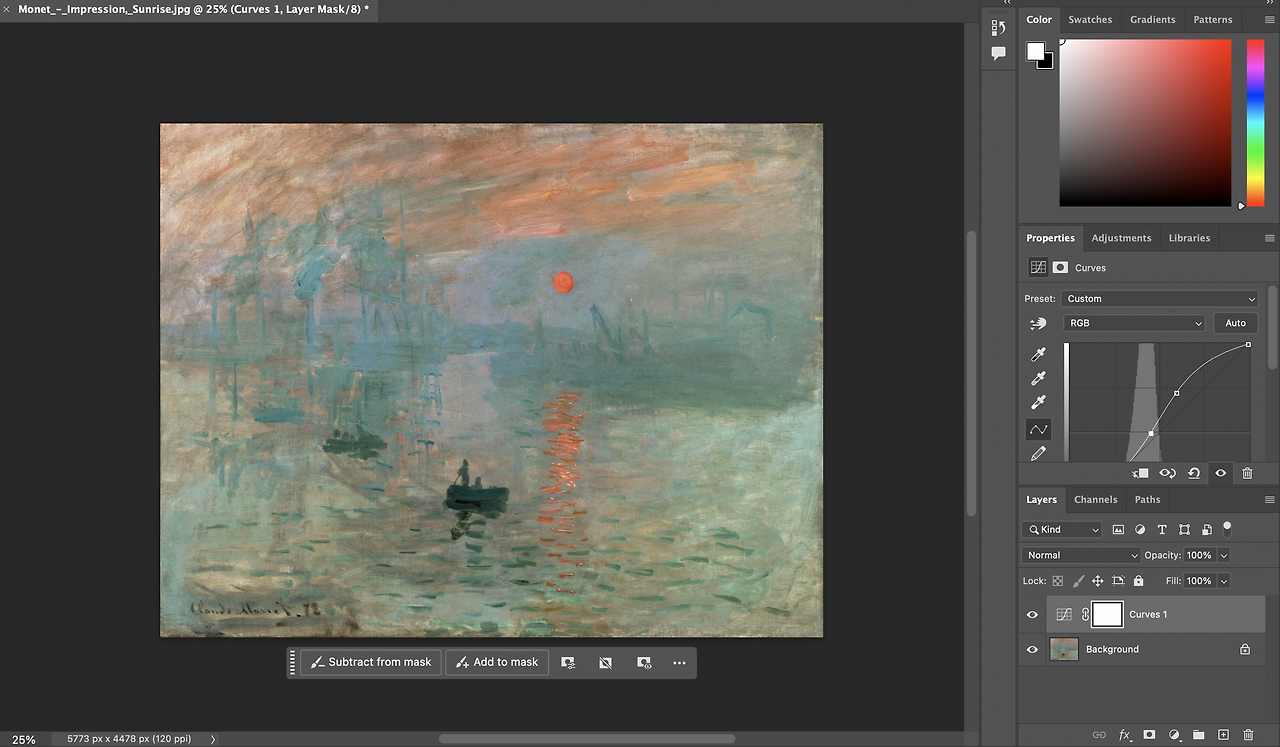
Task: Filter layers by pixel layers
Action: pyautogui.click(x=1118, y=530)
